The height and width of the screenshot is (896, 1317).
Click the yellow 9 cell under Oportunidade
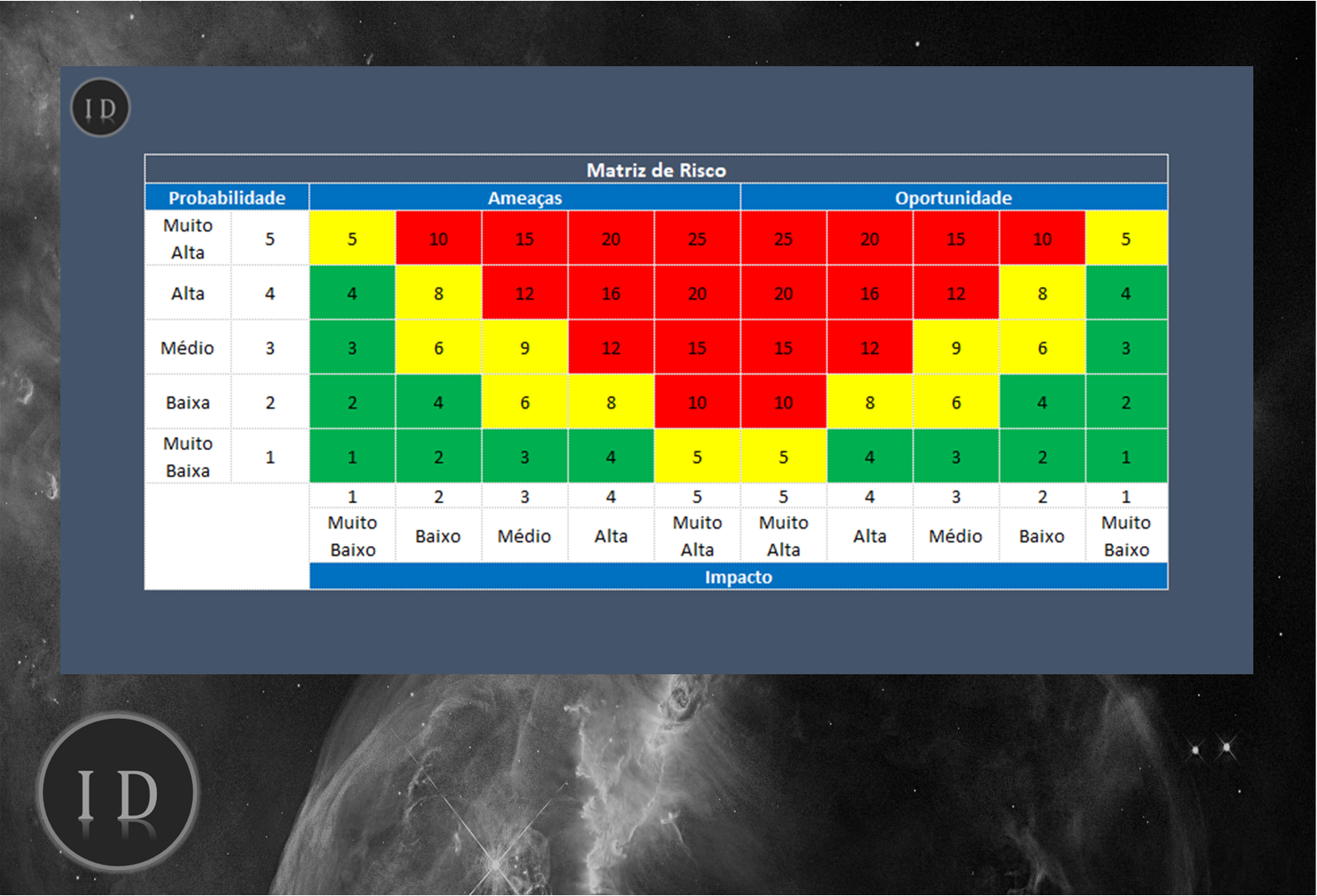(955, 347)
